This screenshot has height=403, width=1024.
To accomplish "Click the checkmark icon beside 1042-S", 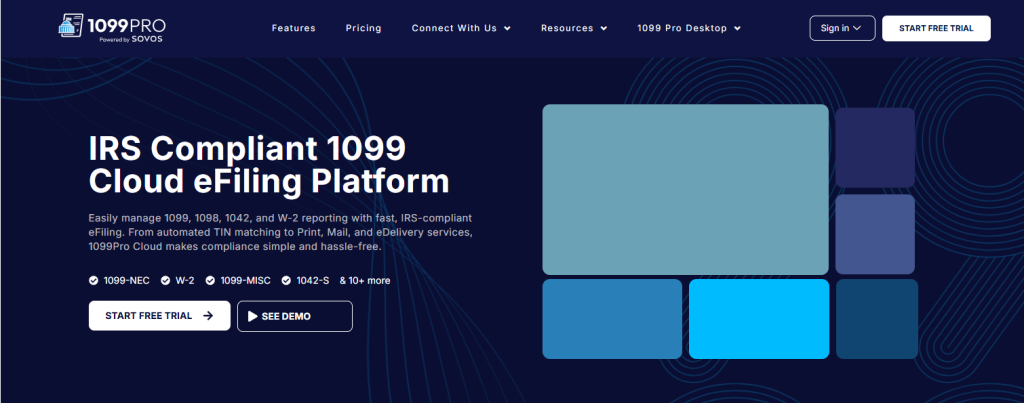I will click(x=286, y=281).
